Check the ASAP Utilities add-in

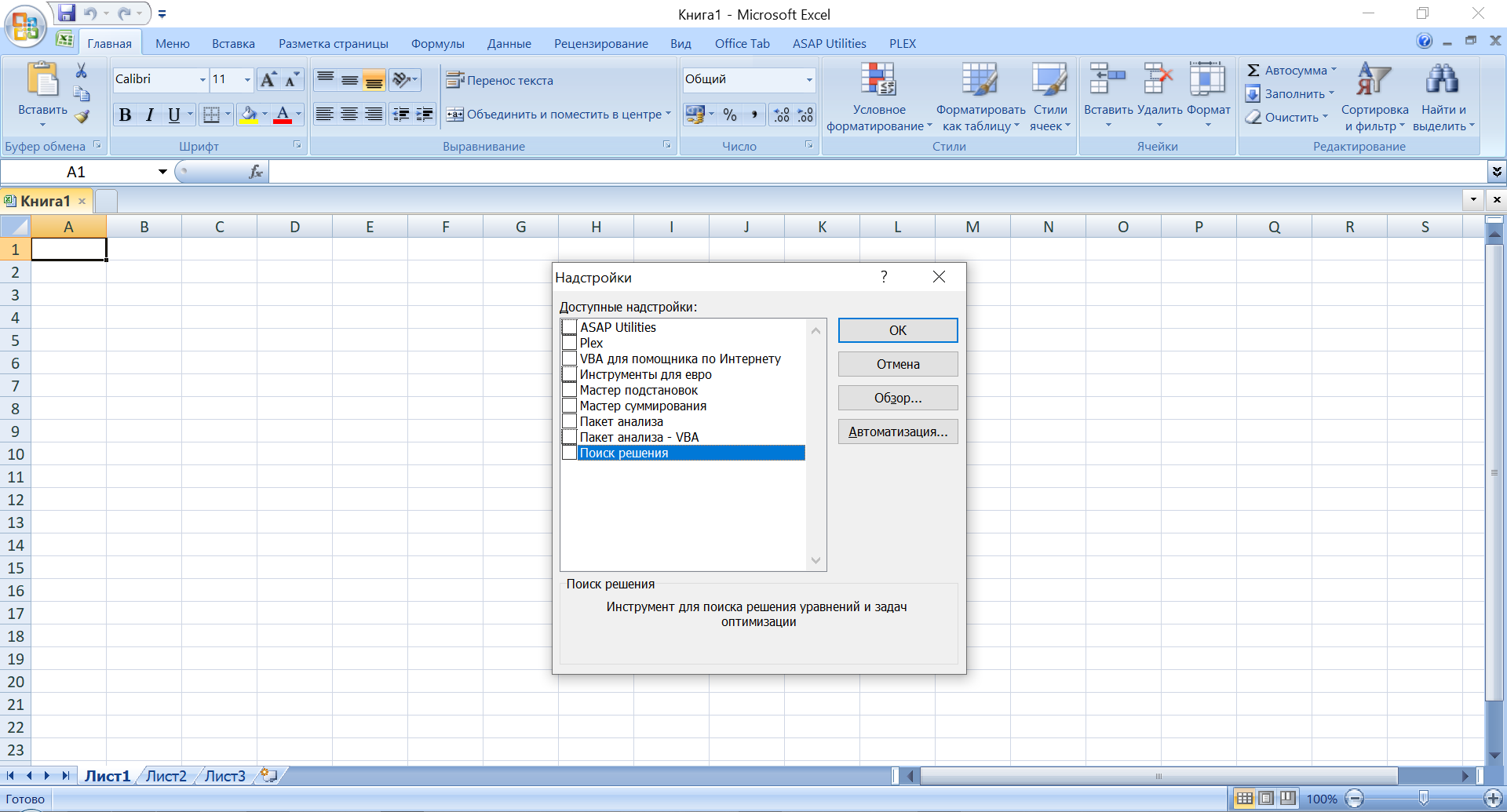point(569,327)
